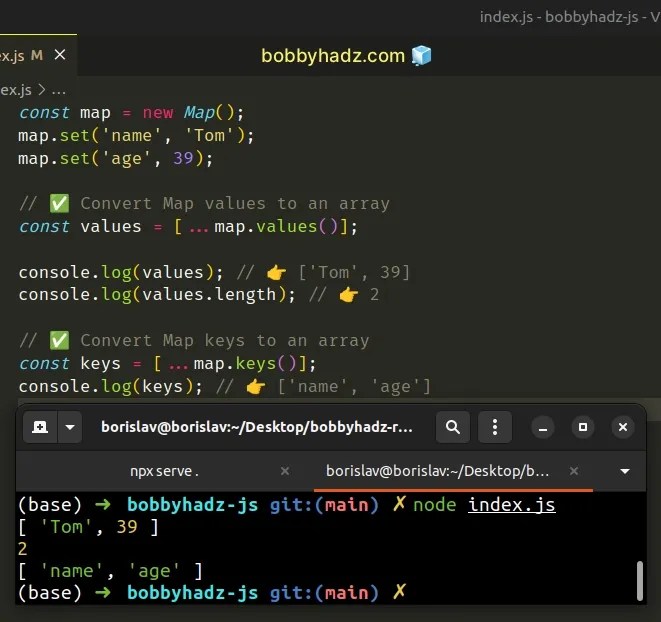Click 'const map = new Map();' line
This screenshot has height=622, width=661.
[131, 113]
